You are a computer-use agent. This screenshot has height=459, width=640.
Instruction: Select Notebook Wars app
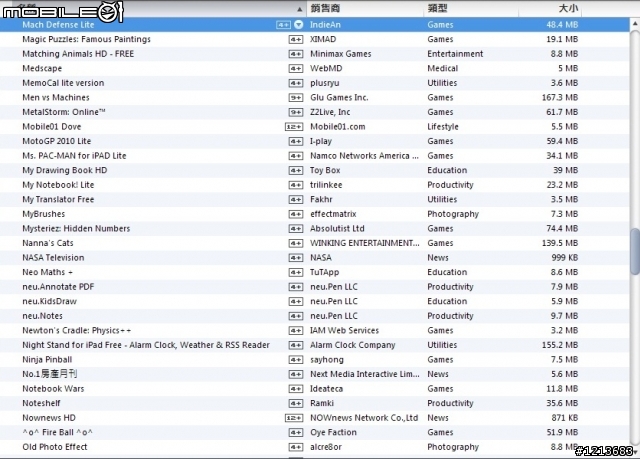pos(53,389)
